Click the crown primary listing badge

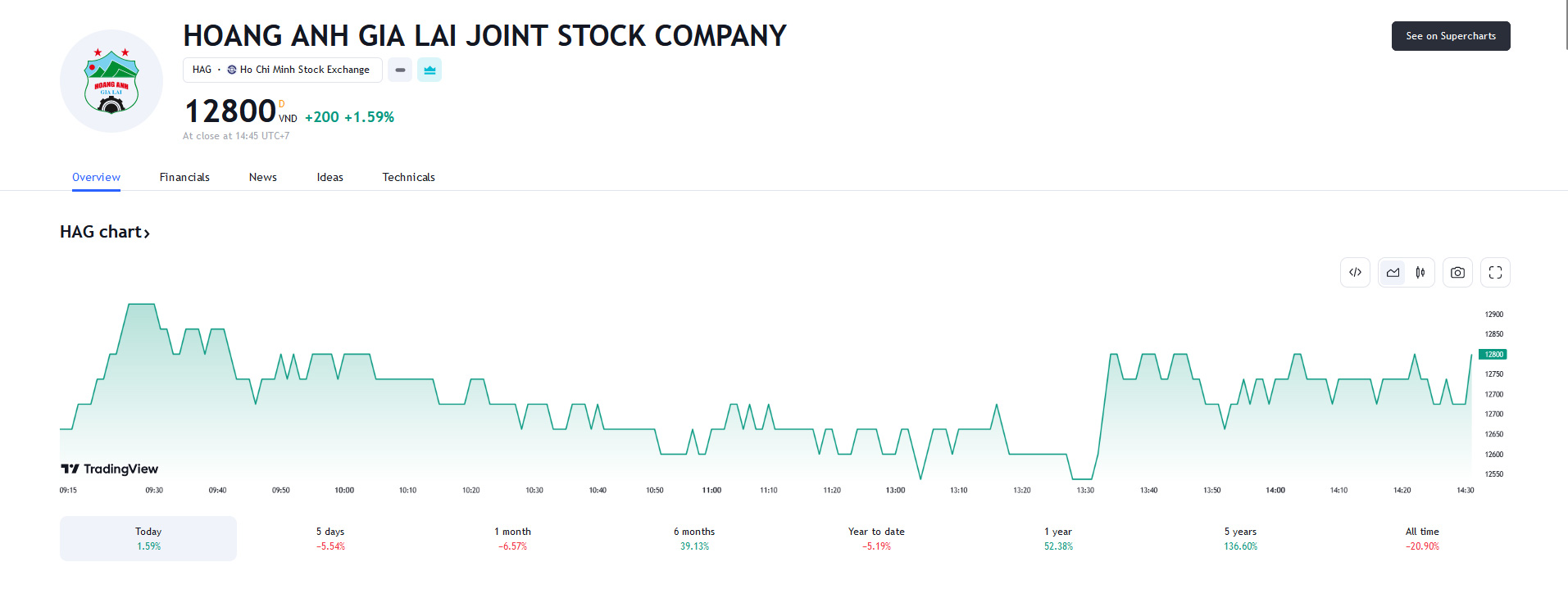[429, 70]
